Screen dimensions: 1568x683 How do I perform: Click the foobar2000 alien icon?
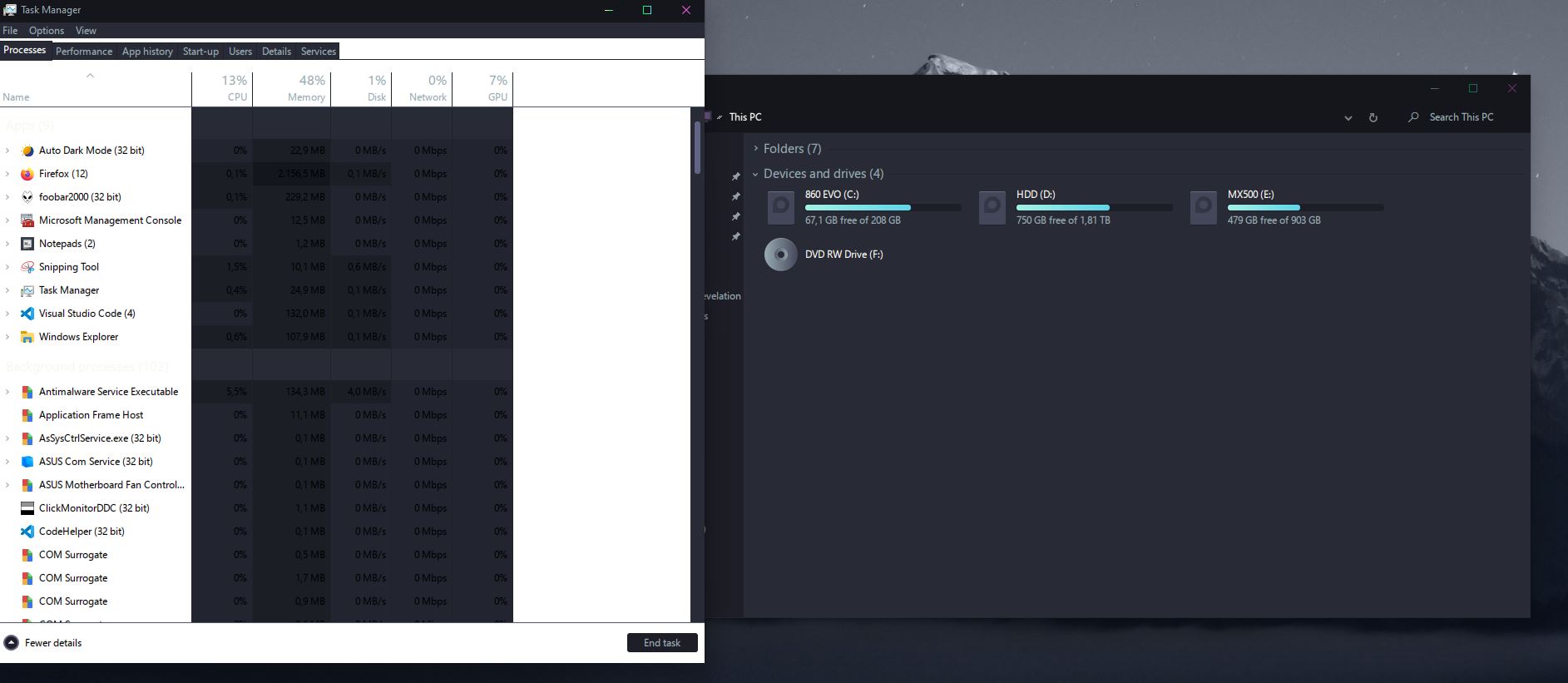27,197
